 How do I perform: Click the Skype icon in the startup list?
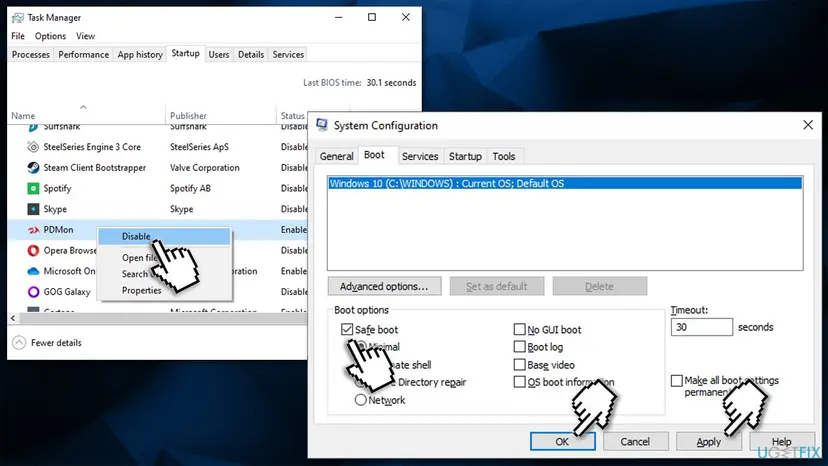[33, 209]
